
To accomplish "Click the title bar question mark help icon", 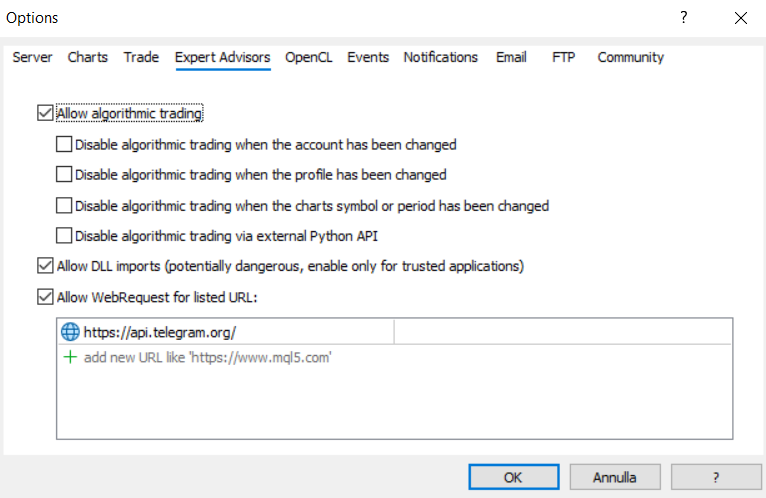I will point(684,18).
